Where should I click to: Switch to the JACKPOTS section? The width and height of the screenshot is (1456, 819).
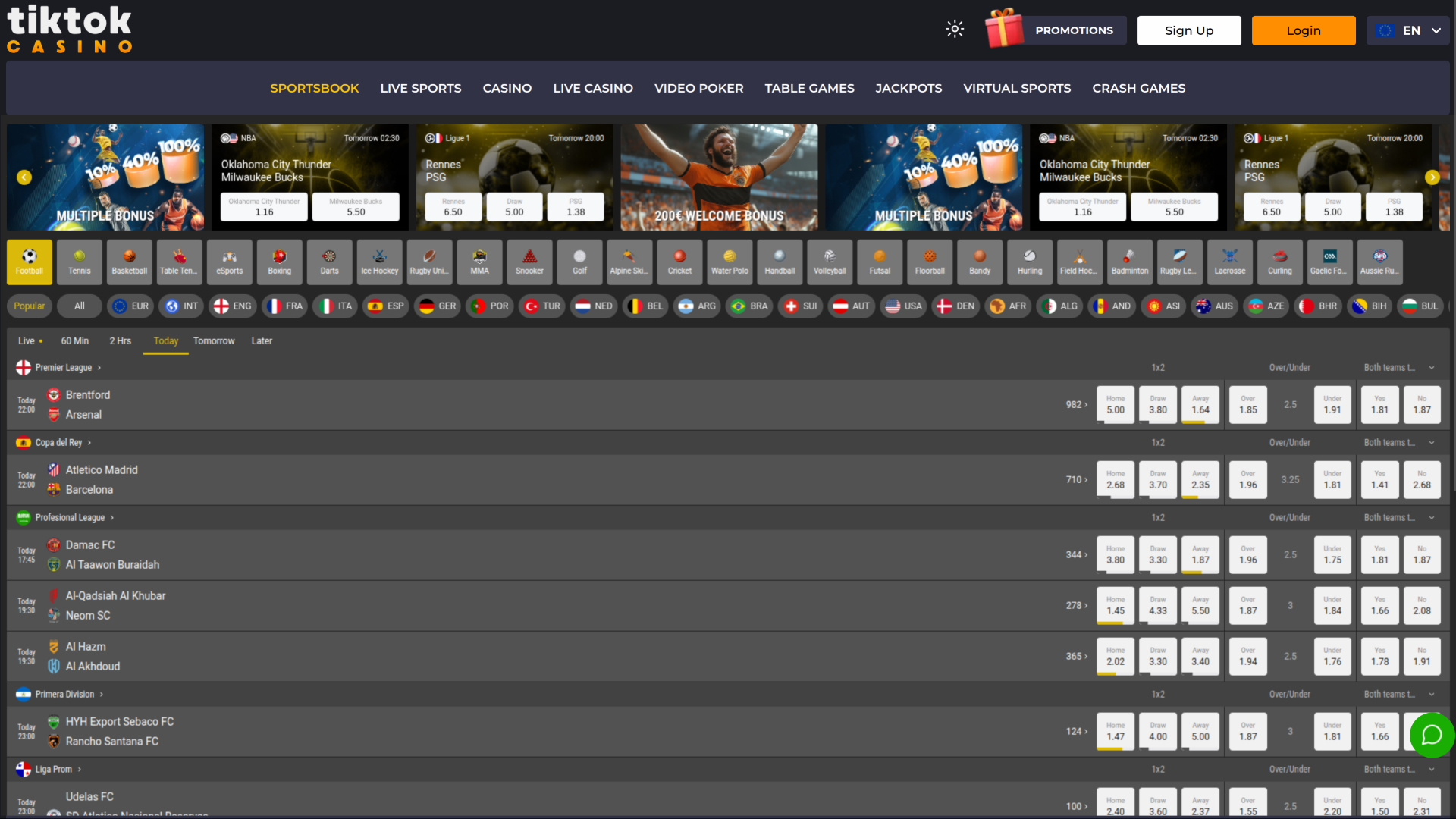point(908,88)
